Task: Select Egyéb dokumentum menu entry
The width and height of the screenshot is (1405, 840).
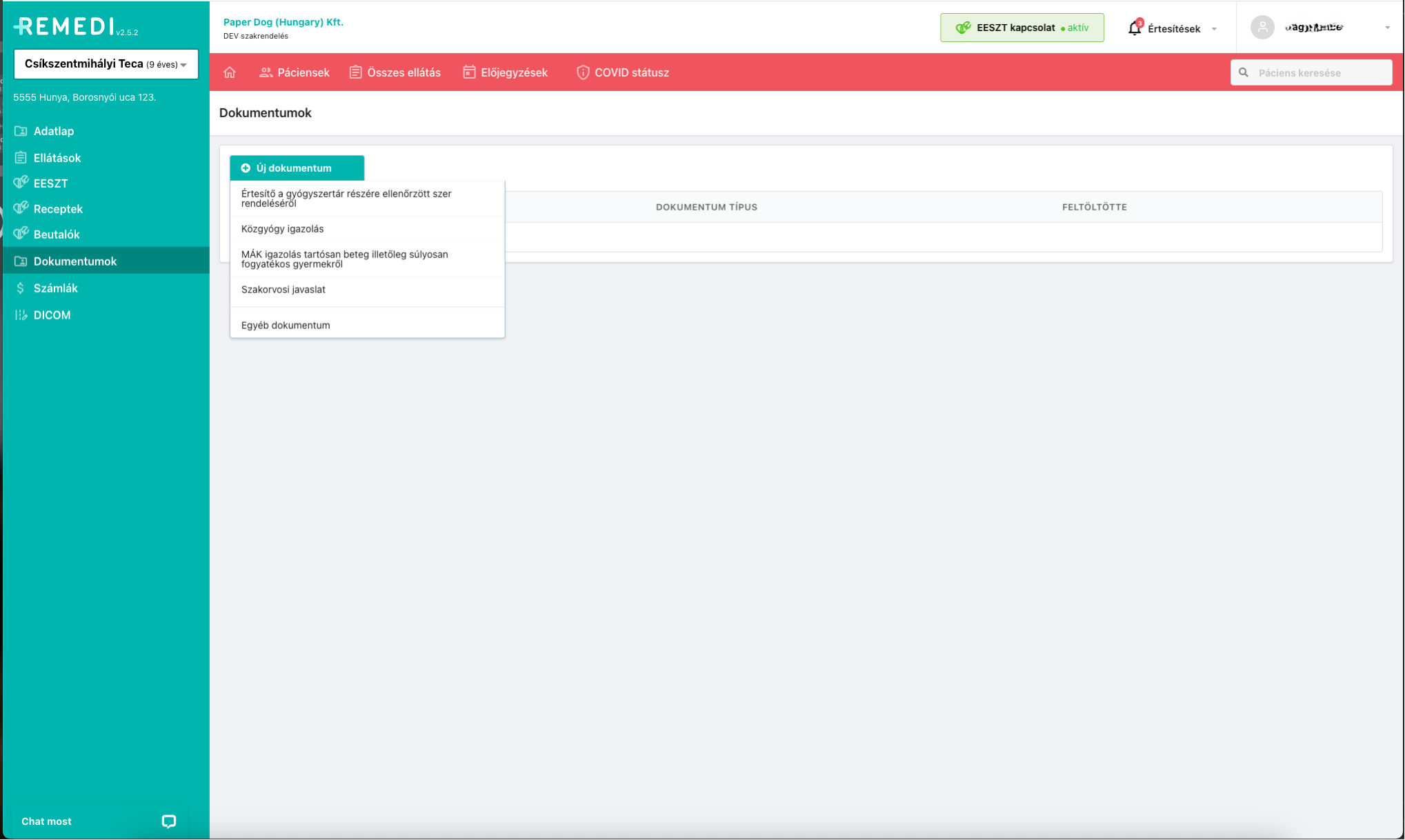Action: coord(286,326)
